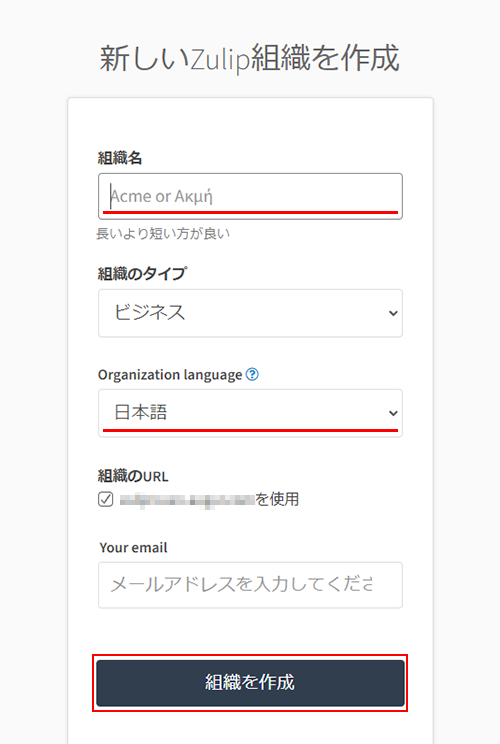Click the 組織を作成 button
The height and width of the screenshot is (744, 500).
(x=250, y=683)
